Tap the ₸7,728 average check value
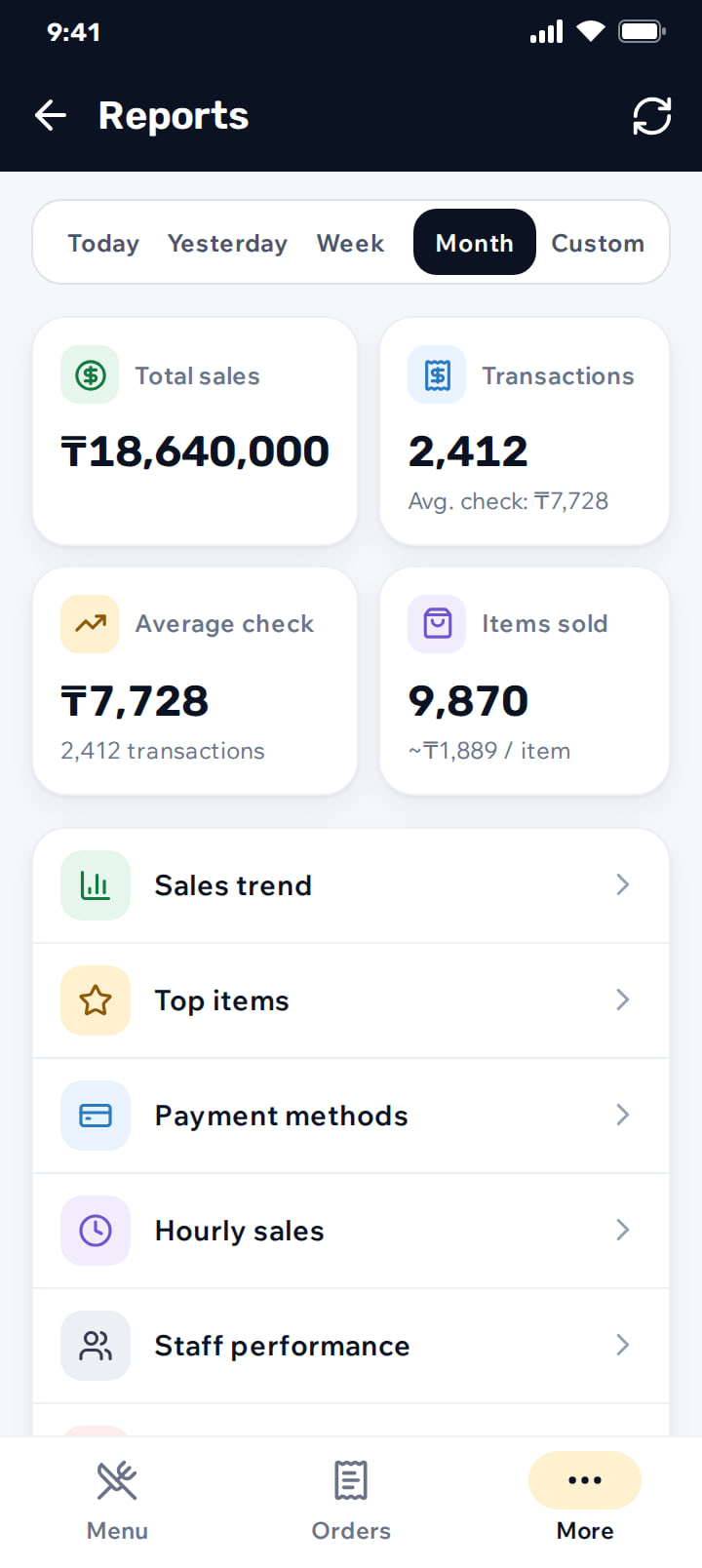 (135, 701)
